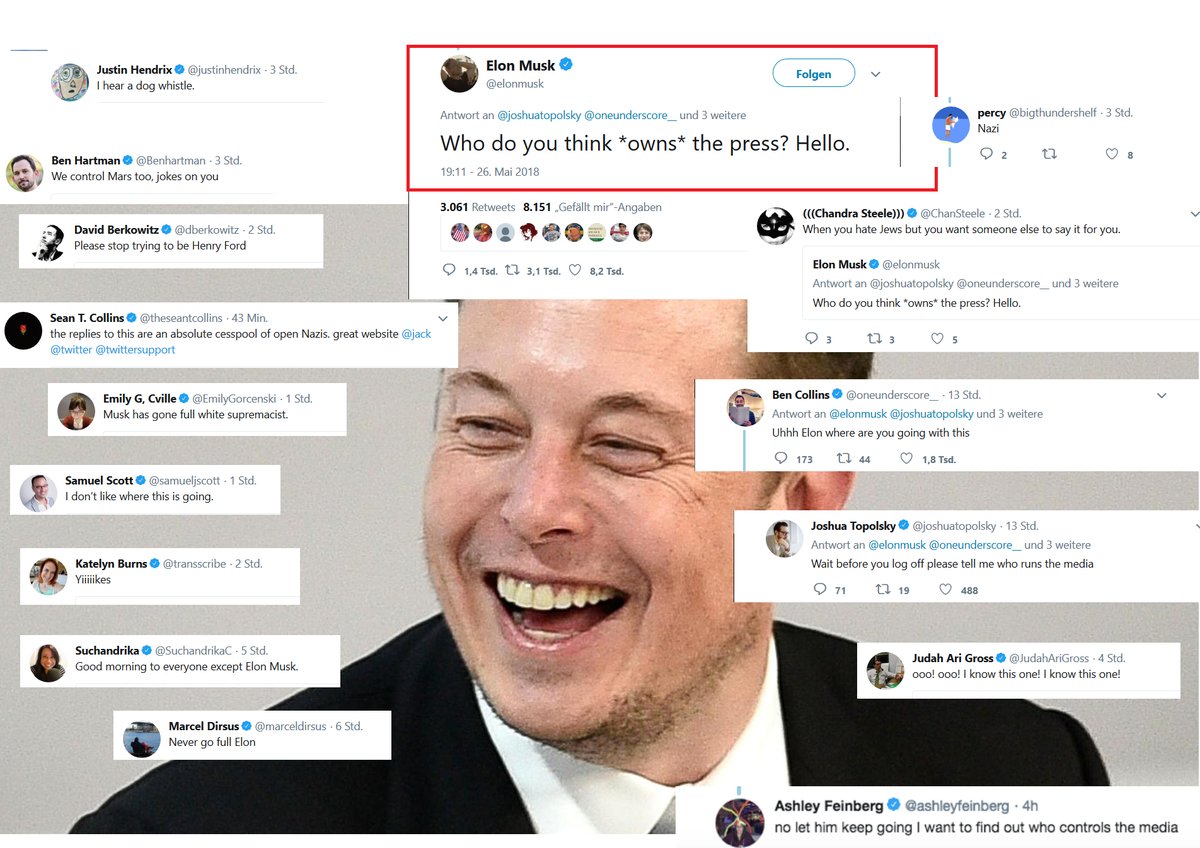Like the main Elon Musk tweet

(575, 271)
